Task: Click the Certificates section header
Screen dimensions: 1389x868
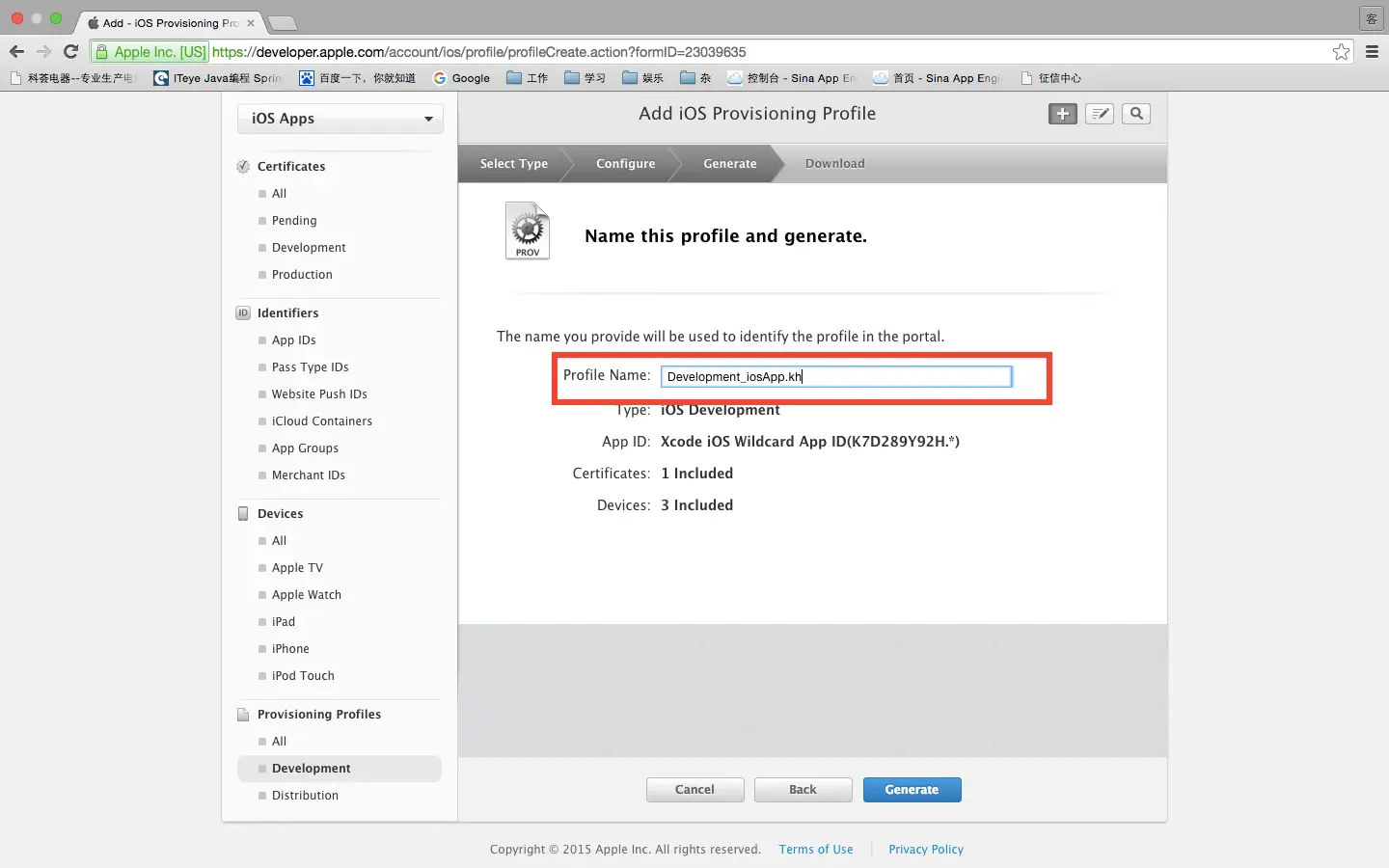Action: pos(290,167)
